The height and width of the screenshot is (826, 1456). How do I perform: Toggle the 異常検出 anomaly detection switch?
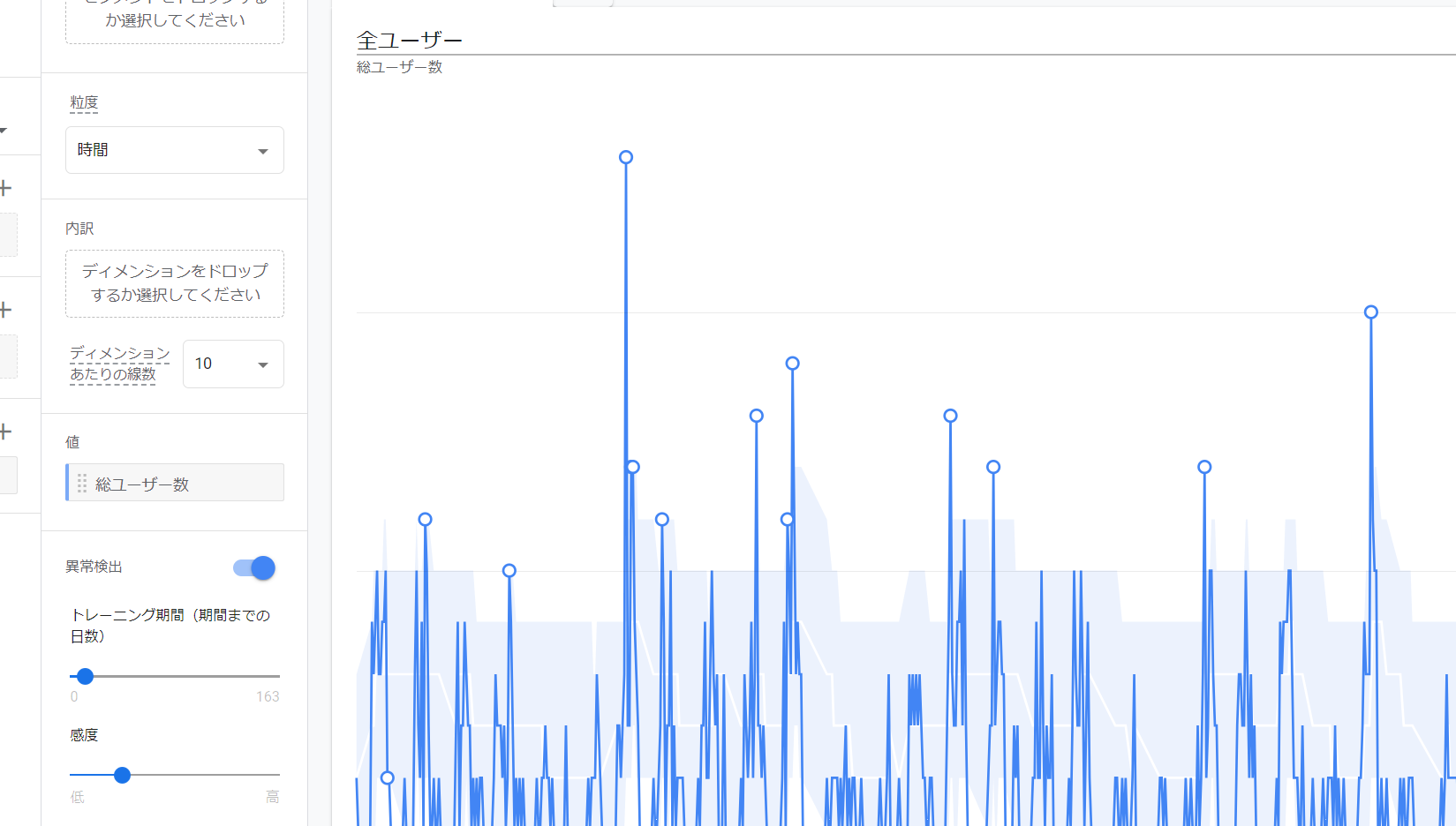pyautogui.click(x=254, y=567)
